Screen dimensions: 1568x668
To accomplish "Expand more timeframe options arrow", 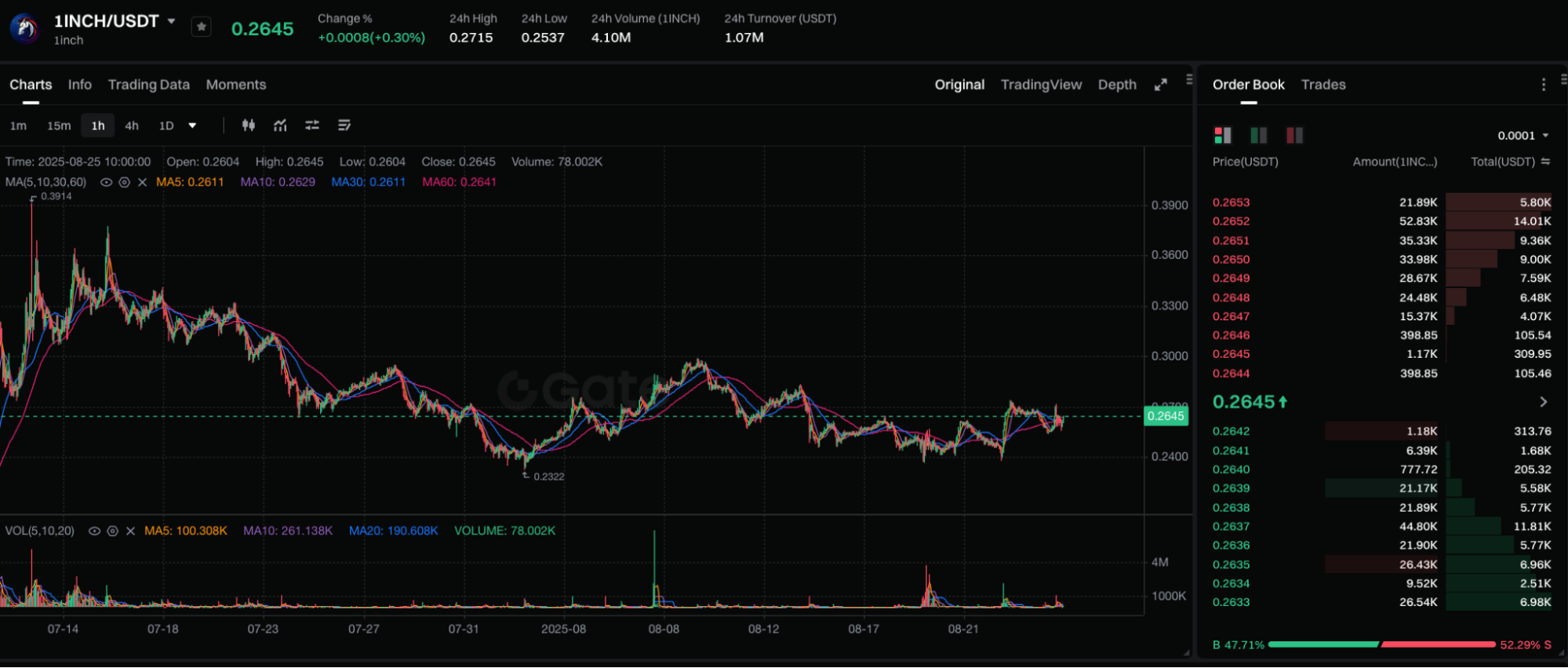I will click(x=192, y=126).
